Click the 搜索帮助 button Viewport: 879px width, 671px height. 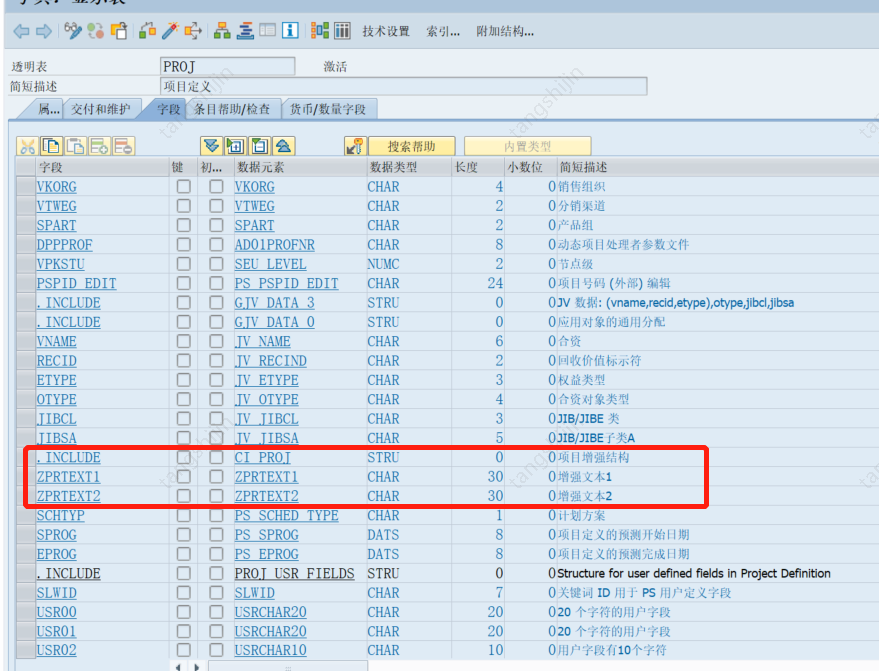point(413,145)
